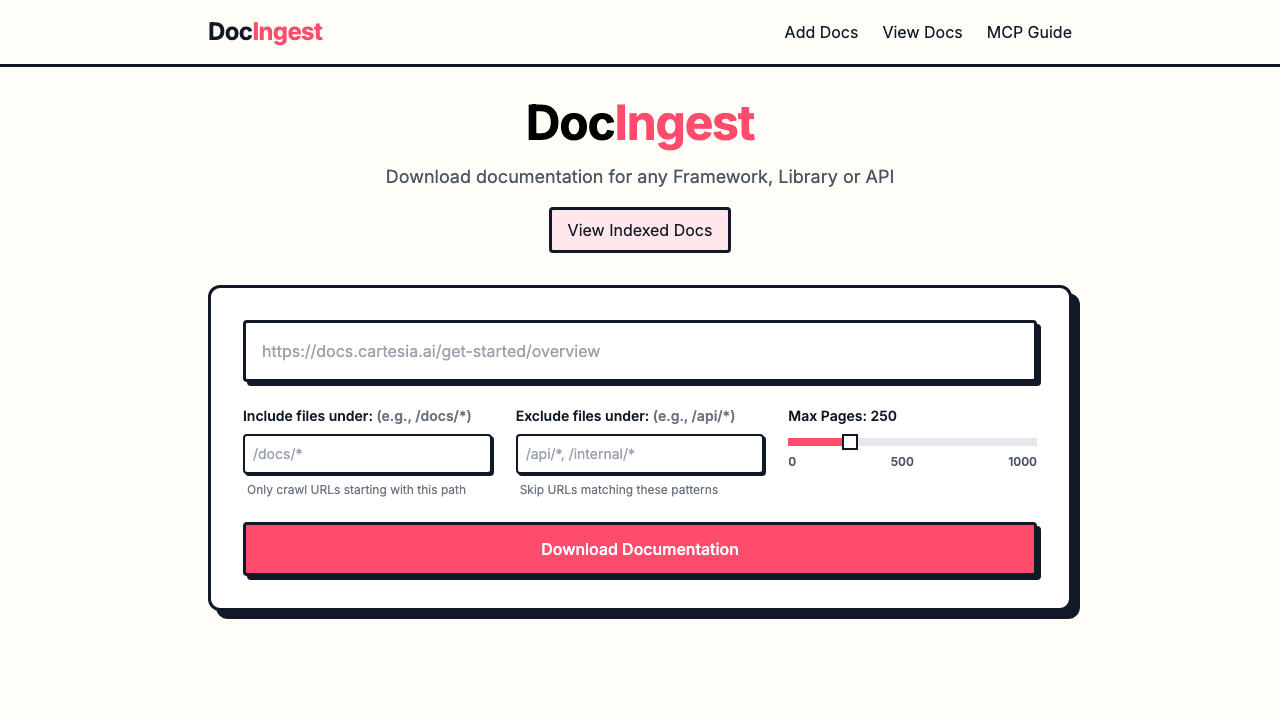The width and height of the screenshot is (1280, 720).
Task: Click the Skip URLs matching patterns hint
Action: 618,490
